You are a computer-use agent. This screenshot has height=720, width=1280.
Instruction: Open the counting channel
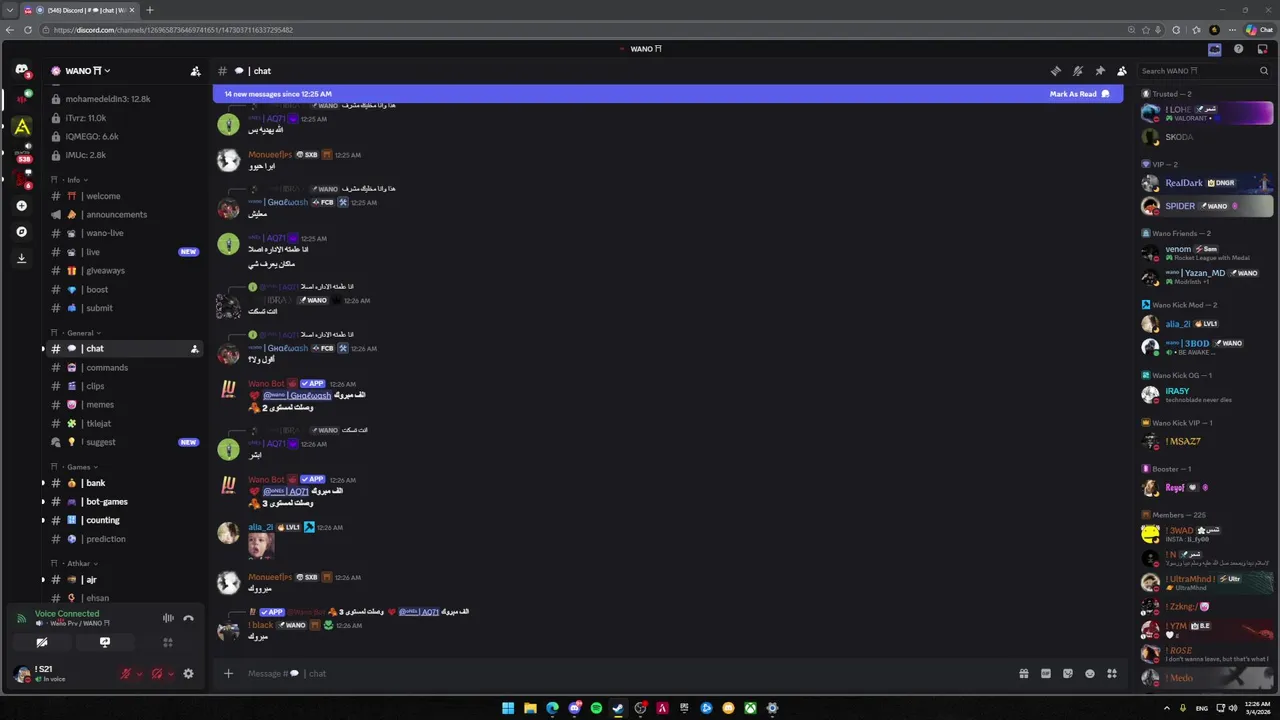click(124, 520)
